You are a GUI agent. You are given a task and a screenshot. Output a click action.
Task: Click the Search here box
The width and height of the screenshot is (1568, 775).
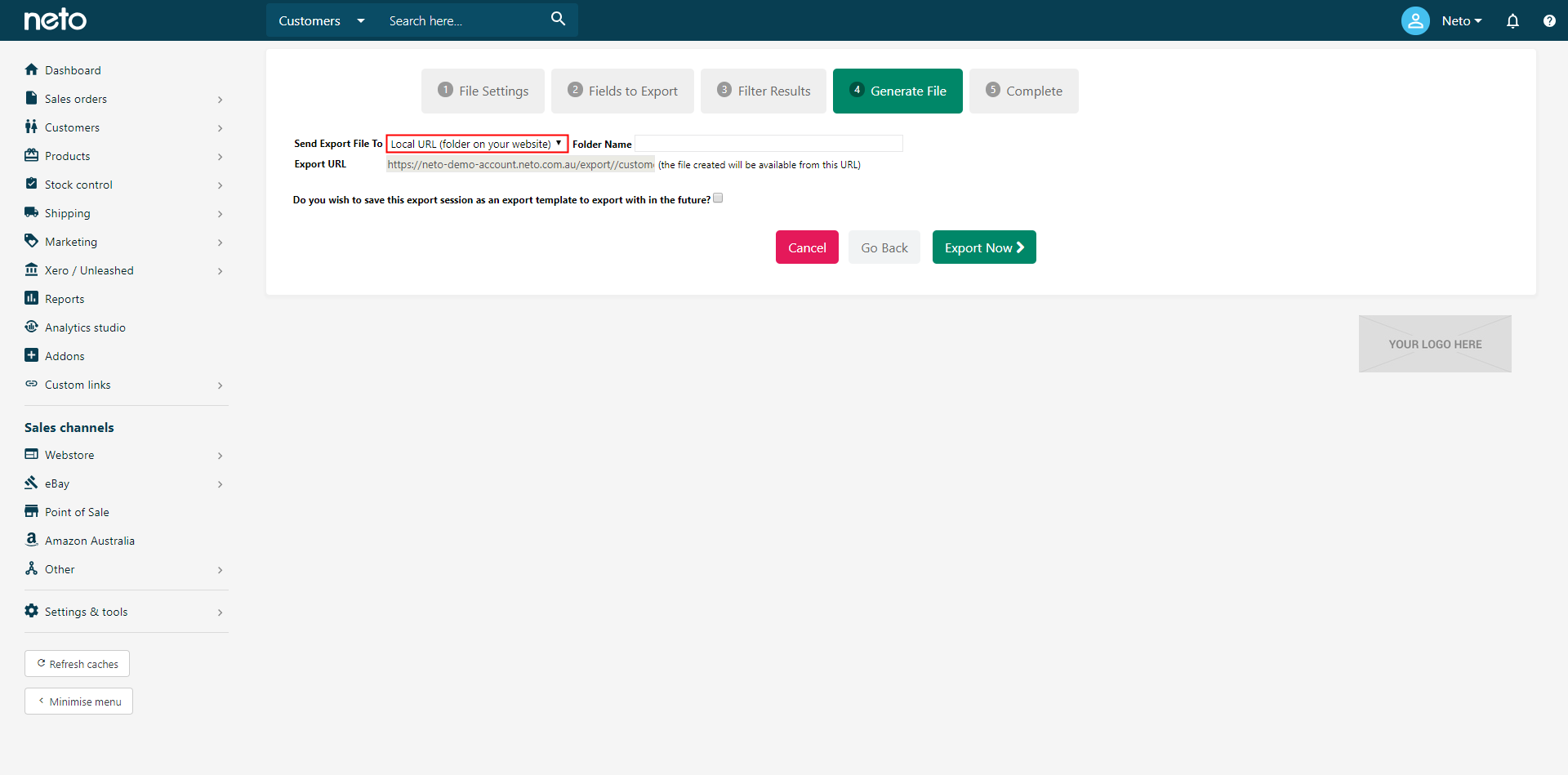(461, 20)
